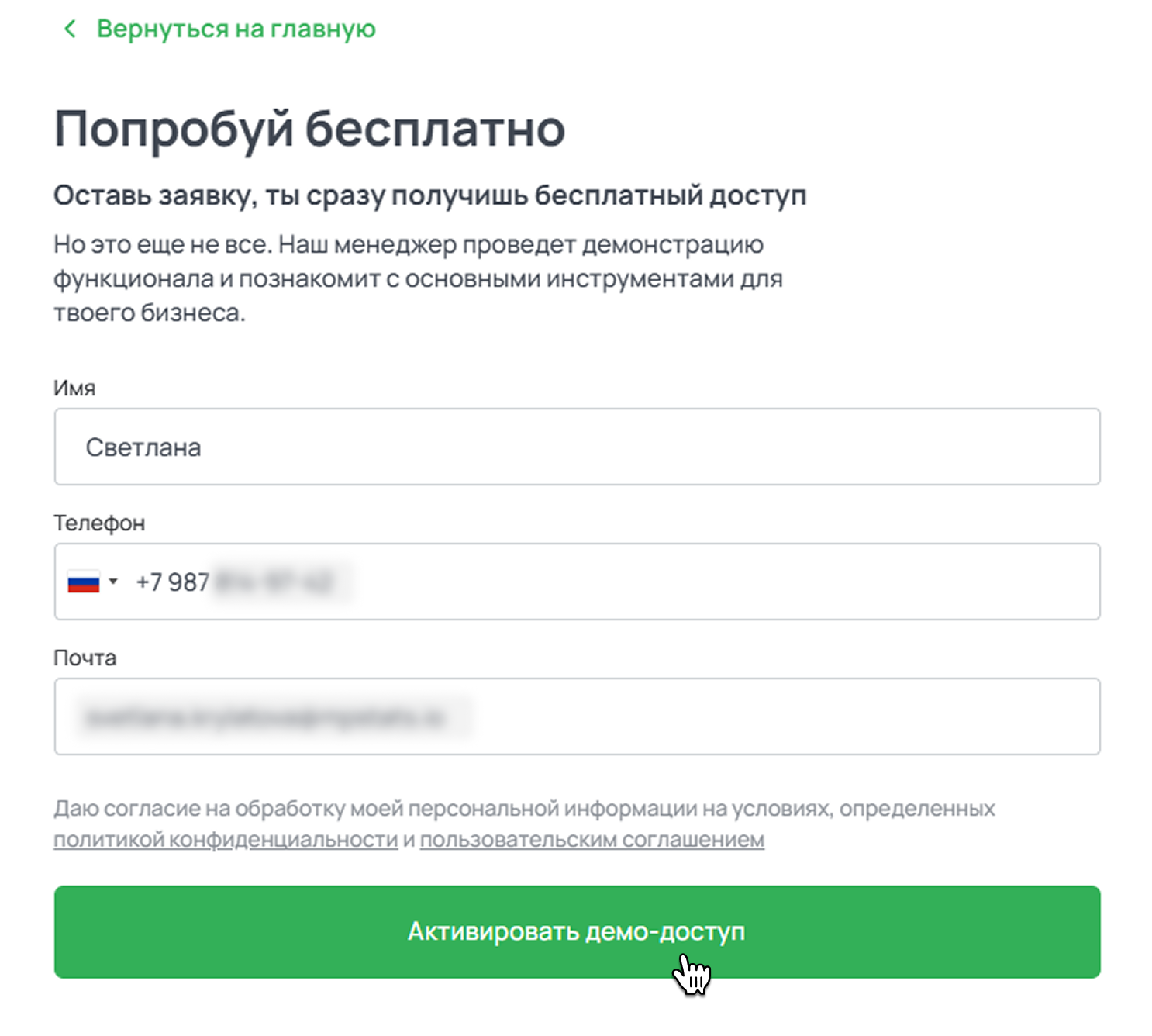Click the 'Активировать демо-доступ' button
Screen dimensions: 1152x1036
[x=577, y=931]
